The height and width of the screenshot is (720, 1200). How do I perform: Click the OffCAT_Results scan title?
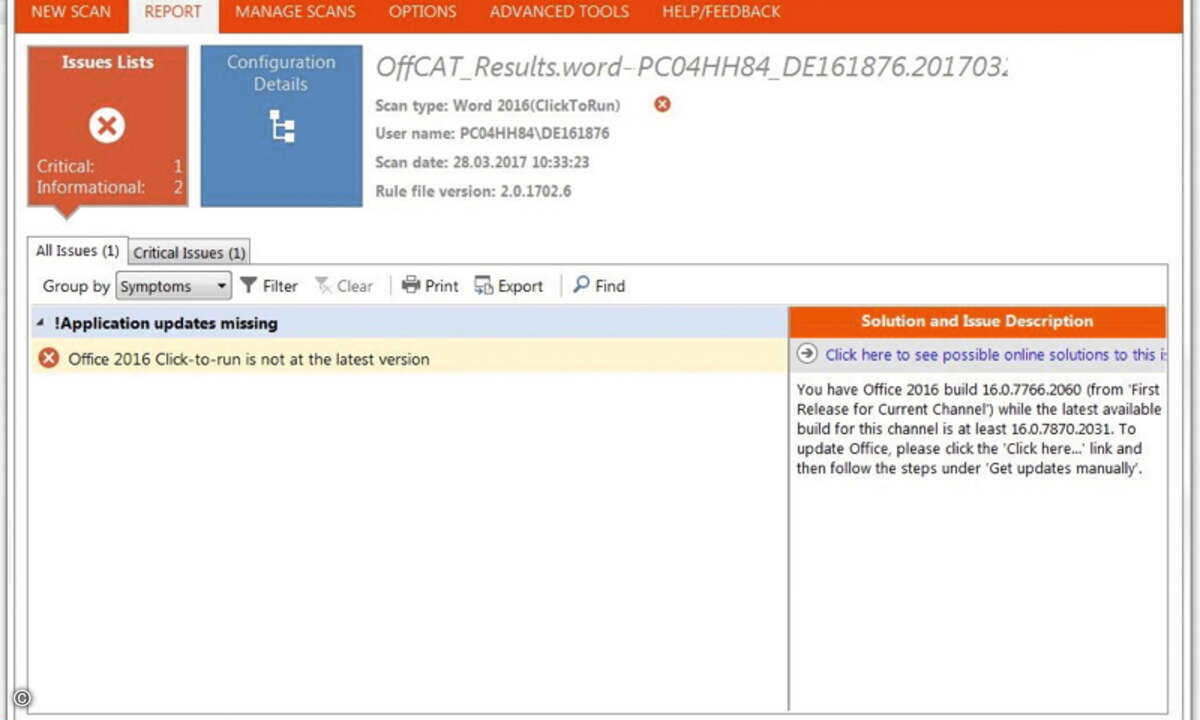pyautogui.click(x=691, y=67)
